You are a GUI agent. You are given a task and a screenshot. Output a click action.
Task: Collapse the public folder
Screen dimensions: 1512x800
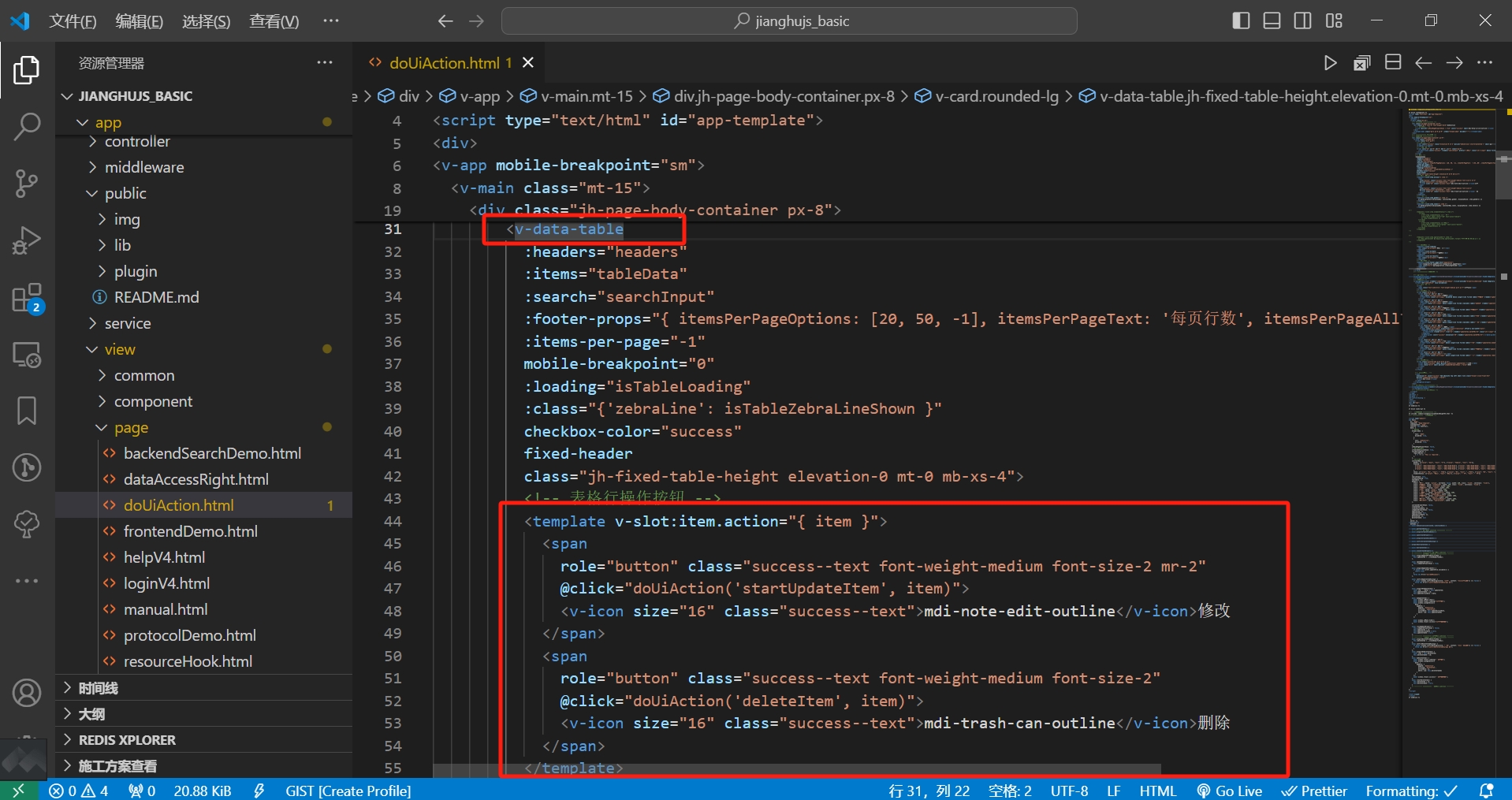[125, 193]
